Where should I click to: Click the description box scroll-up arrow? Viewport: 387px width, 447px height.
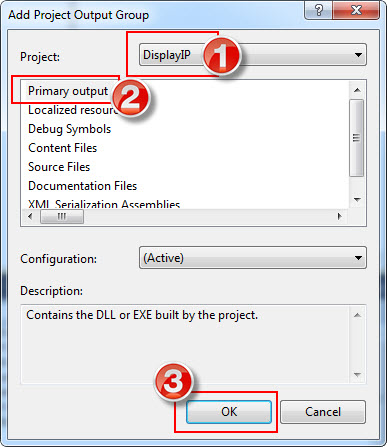[x=357, y=315]
